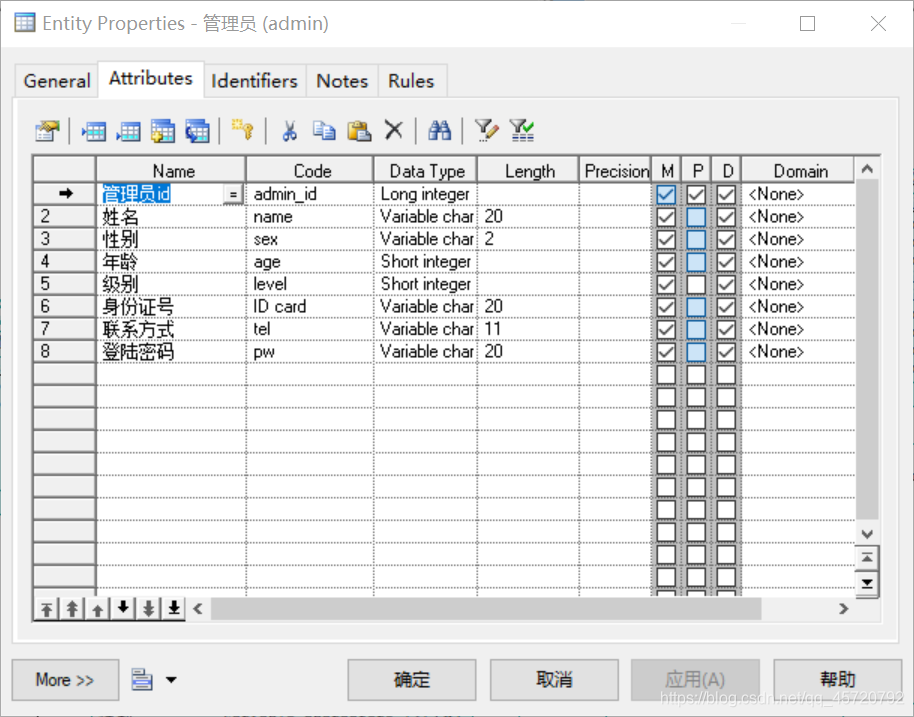The width and height of the screenshot is (914, 717).
Task: Select the 'ID card' code cell
Action: pos(310,307)
